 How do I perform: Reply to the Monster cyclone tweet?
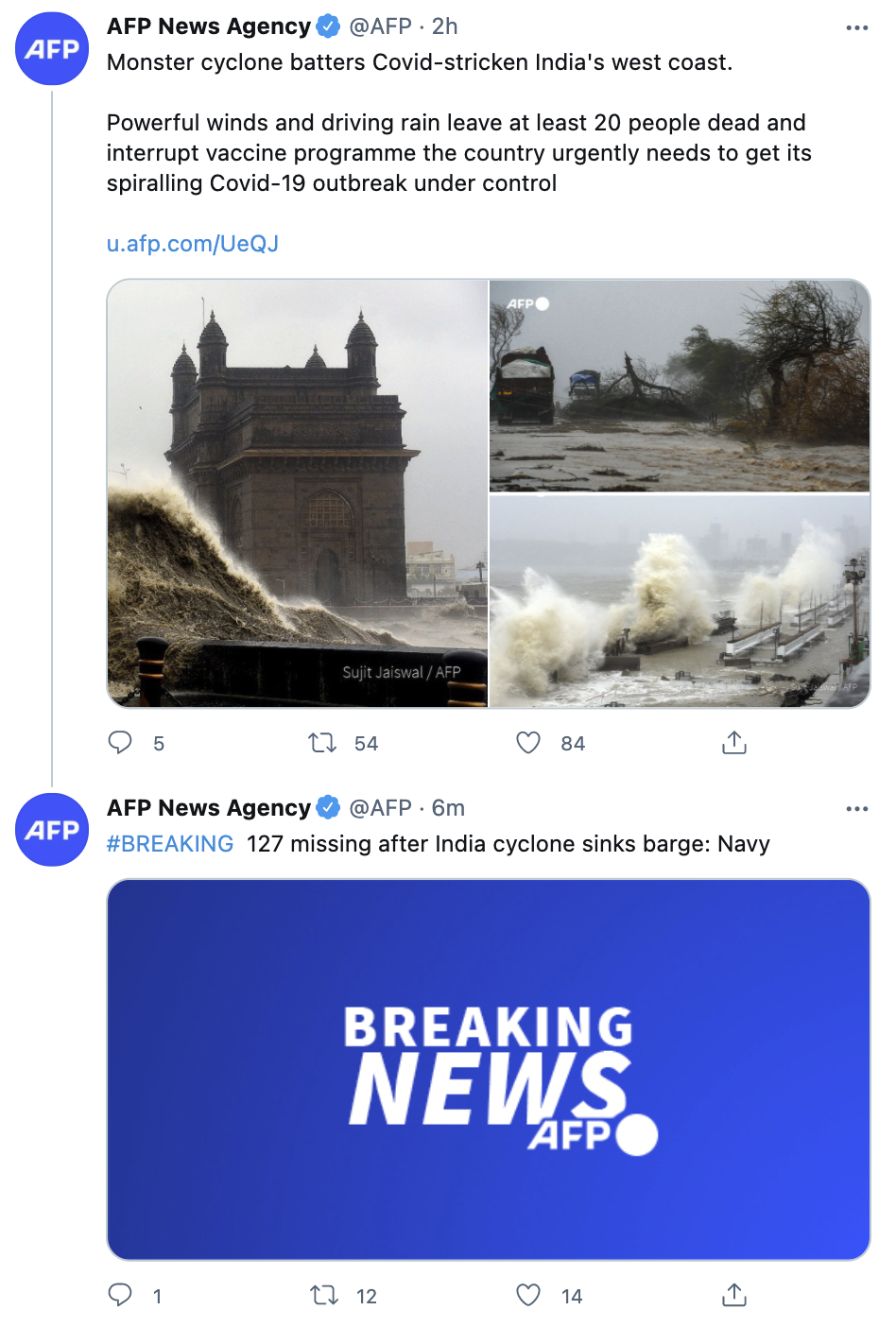coord(120,743)
